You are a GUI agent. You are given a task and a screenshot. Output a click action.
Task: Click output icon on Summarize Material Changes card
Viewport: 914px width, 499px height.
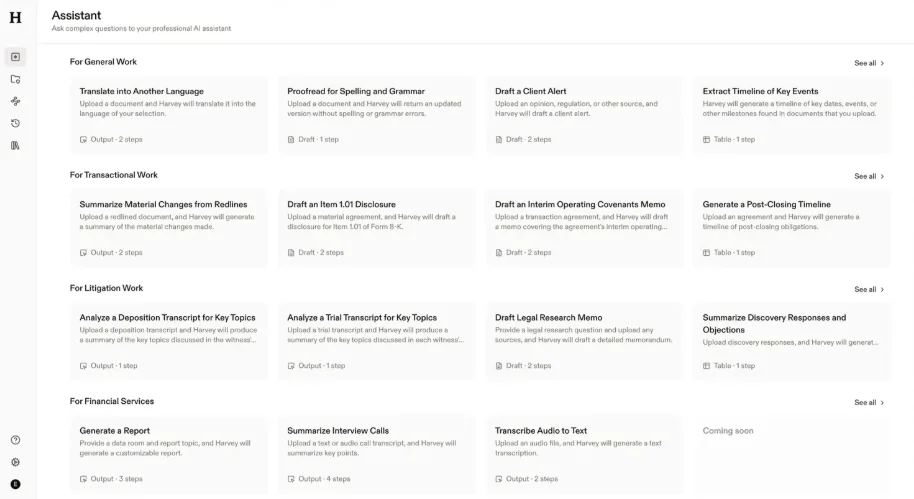83,253
